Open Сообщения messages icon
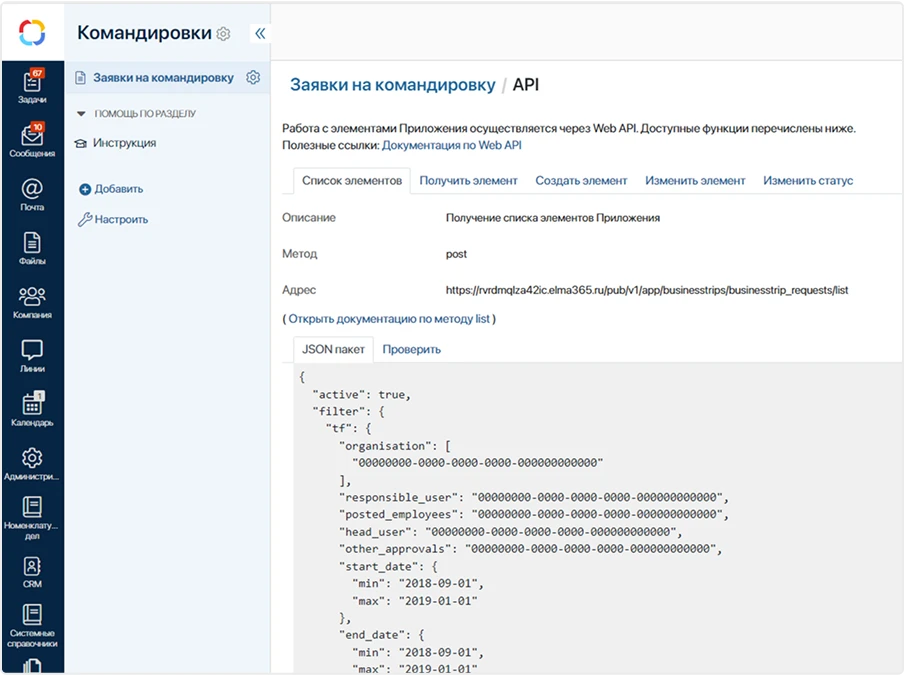This screenshot has width=904, height=675. click(x=32, y=140)
